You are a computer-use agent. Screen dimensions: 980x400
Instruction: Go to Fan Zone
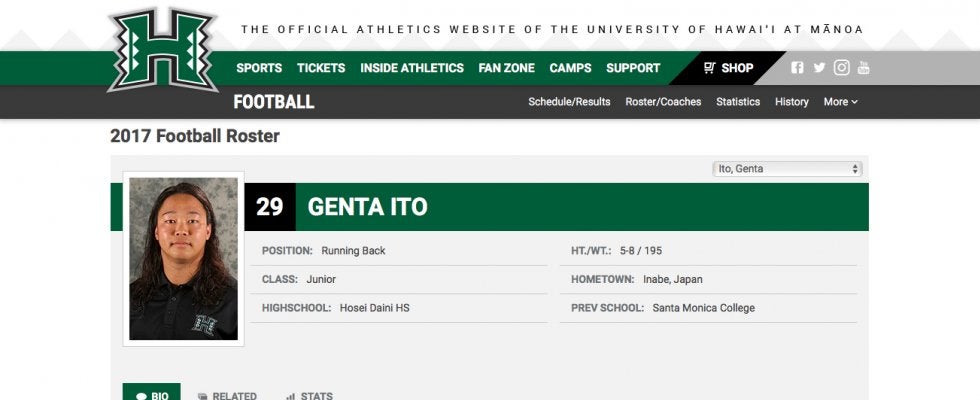tap(506, 68)
